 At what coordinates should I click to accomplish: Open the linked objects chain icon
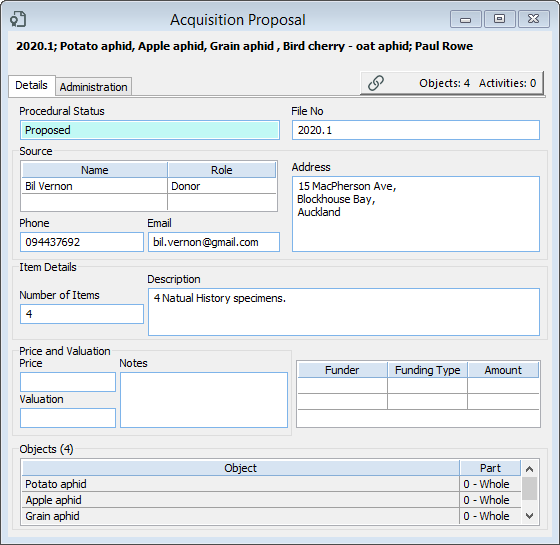click(x=376, y=83)
